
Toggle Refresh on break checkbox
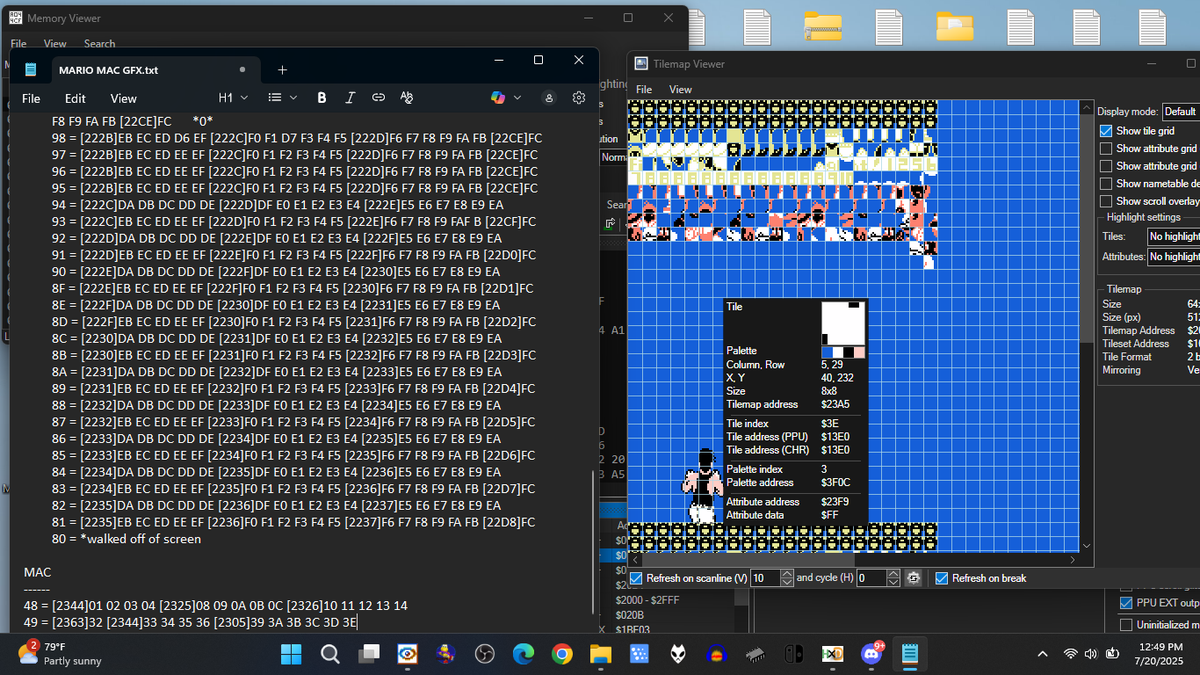942,578
